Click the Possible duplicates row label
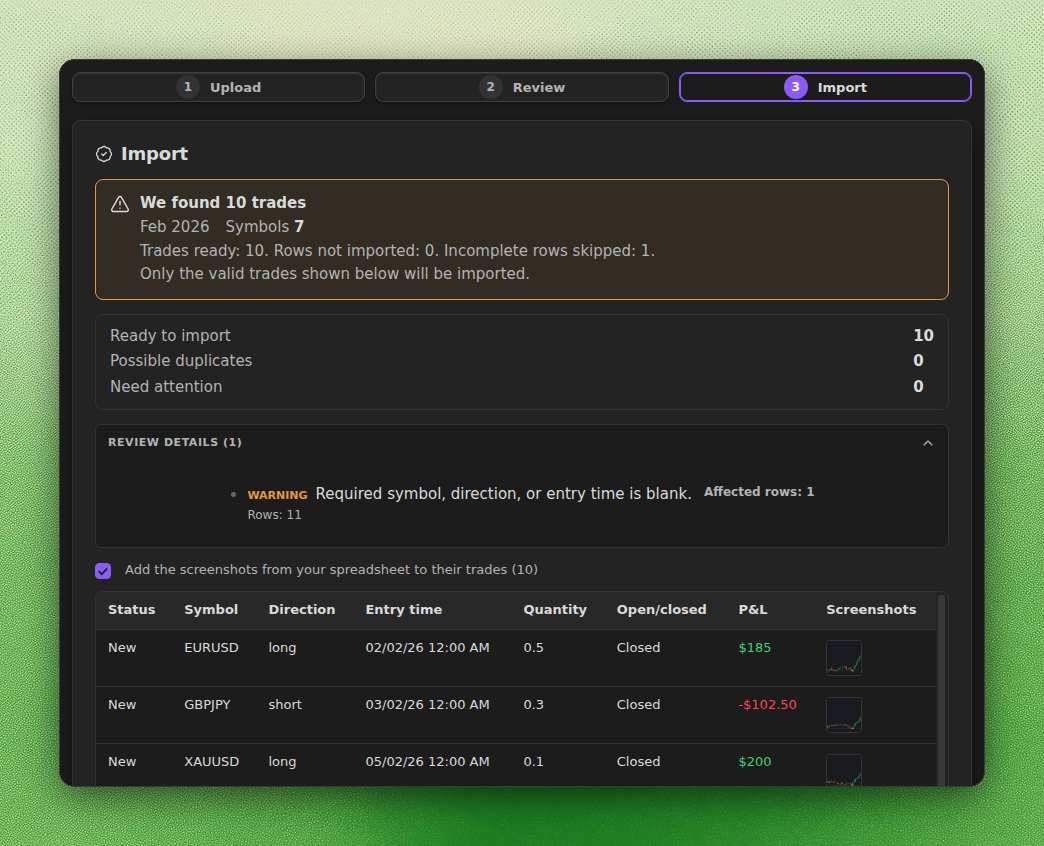The image size is (1044, 846). pyautogui.click(x=181, y=361)
